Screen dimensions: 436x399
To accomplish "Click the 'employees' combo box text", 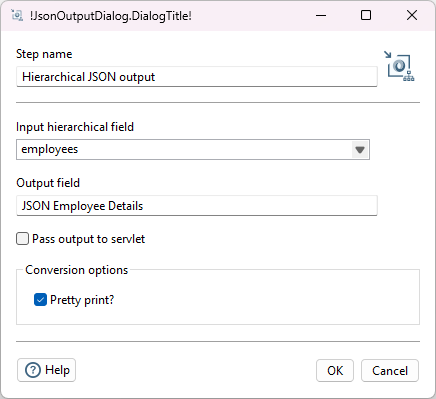I will point(50,149).
